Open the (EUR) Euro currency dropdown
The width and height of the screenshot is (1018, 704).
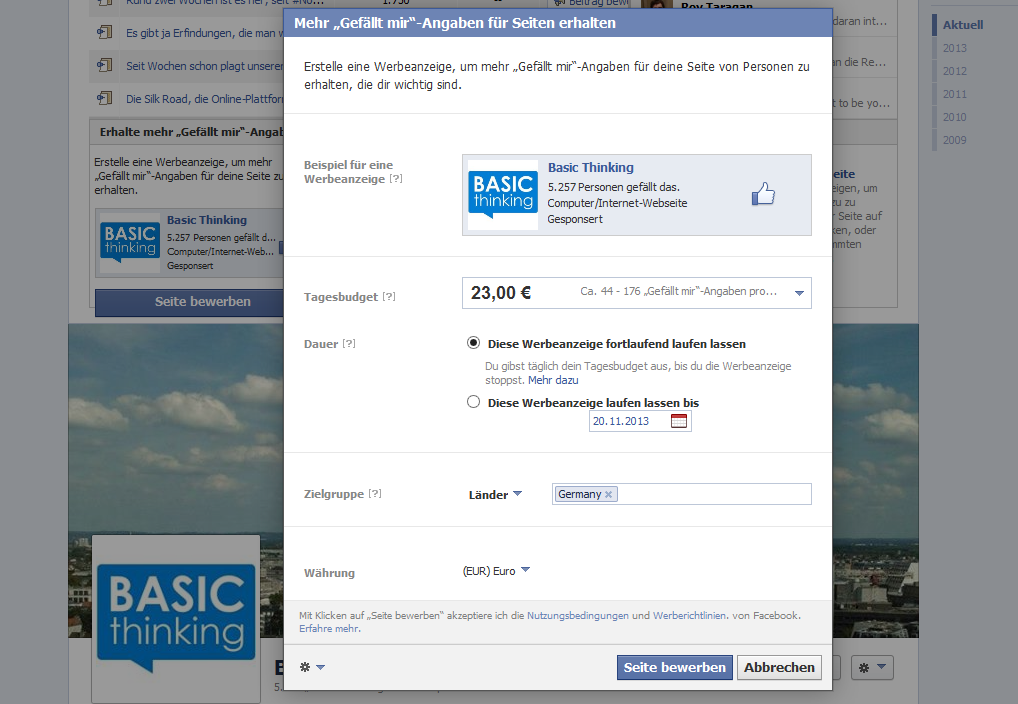(497, 571)
